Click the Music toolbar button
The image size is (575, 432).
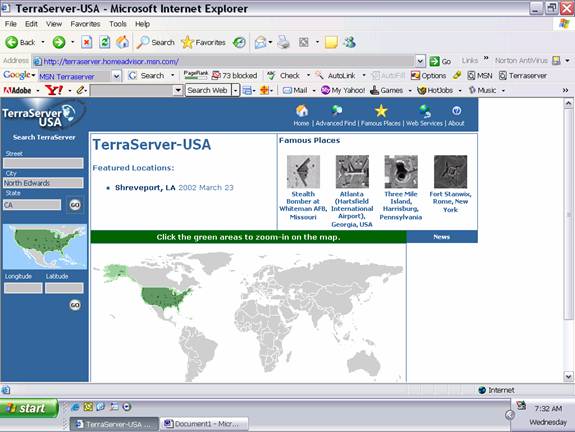pos(482,90)
